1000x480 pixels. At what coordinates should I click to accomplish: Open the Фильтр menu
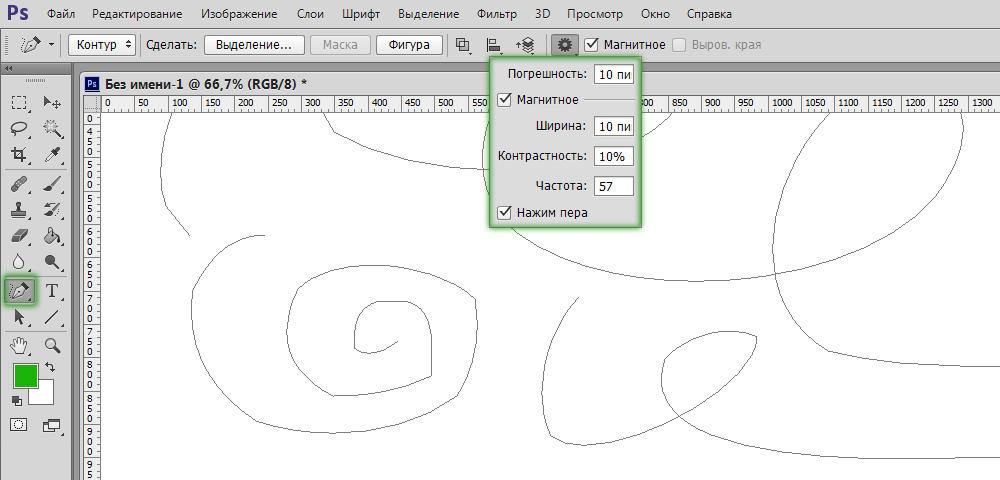(x=496, y=13)
